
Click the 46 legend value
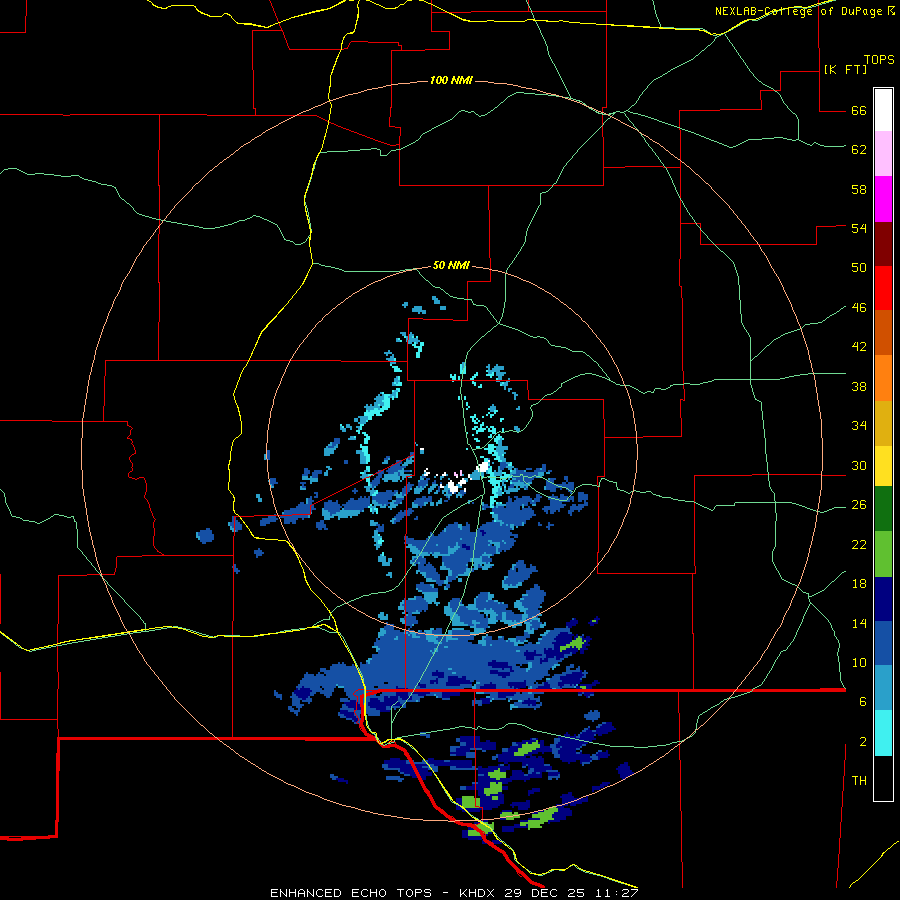859,308
